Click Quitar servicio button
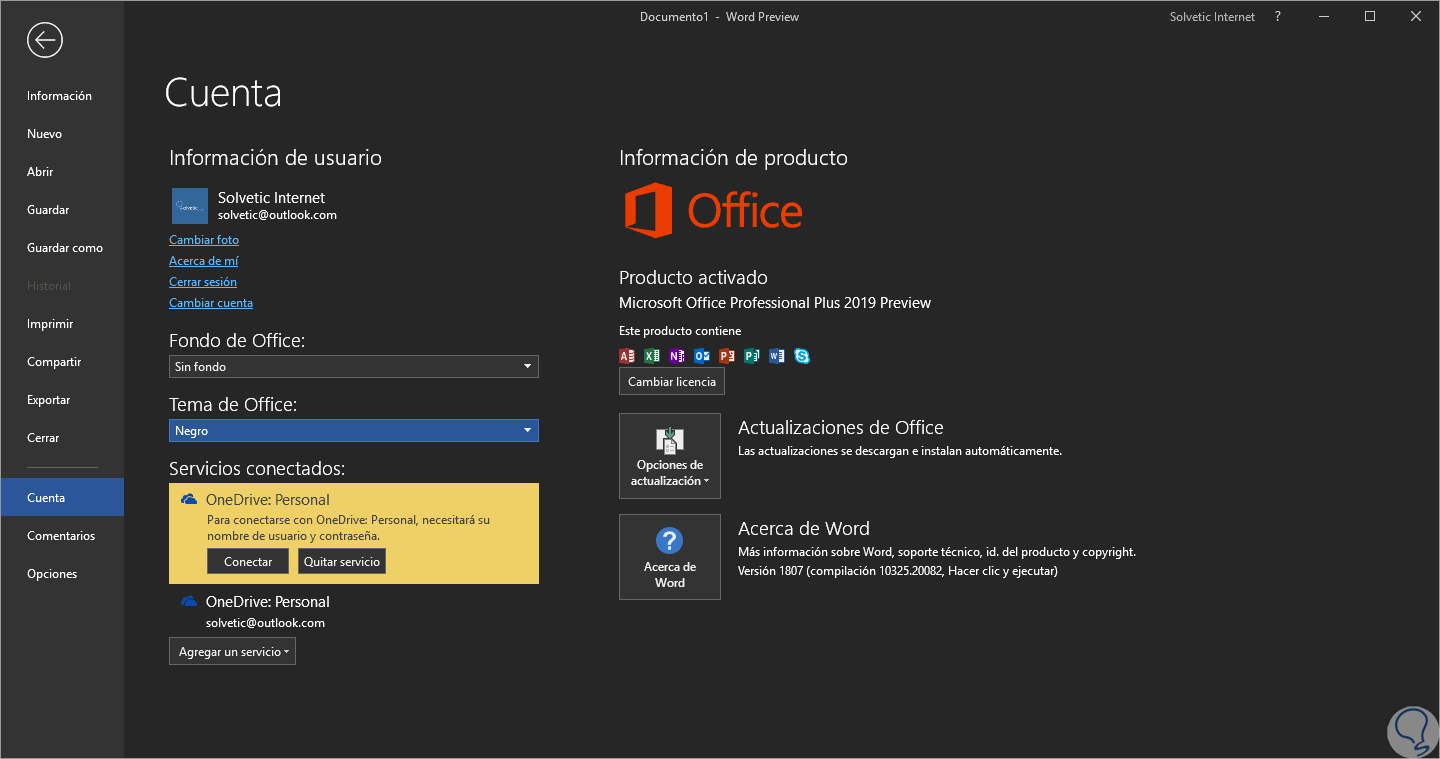 pyautogui.click(x=342, y=562)
